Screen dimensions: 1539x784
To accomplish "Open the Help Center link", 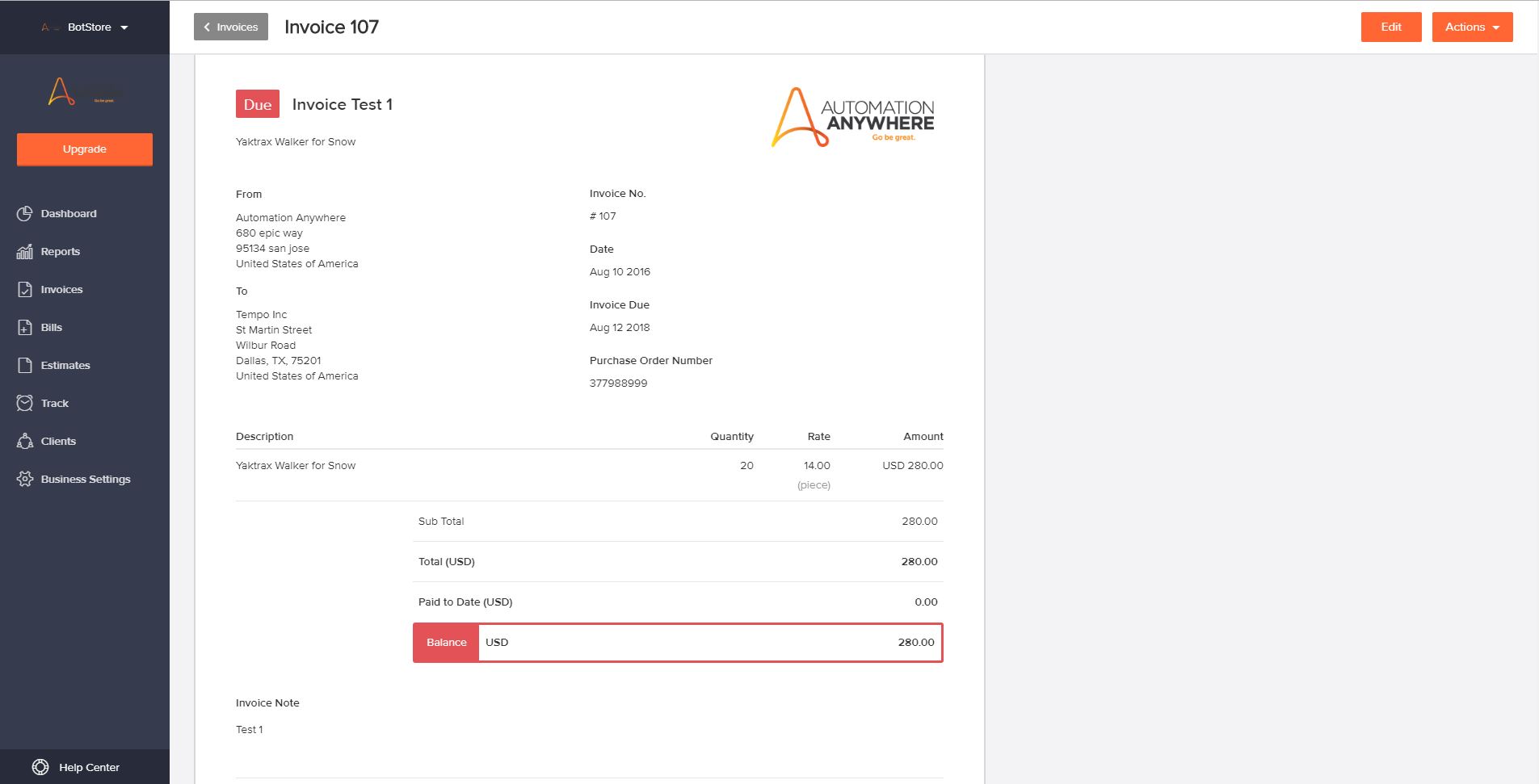I will pos(89,768).
